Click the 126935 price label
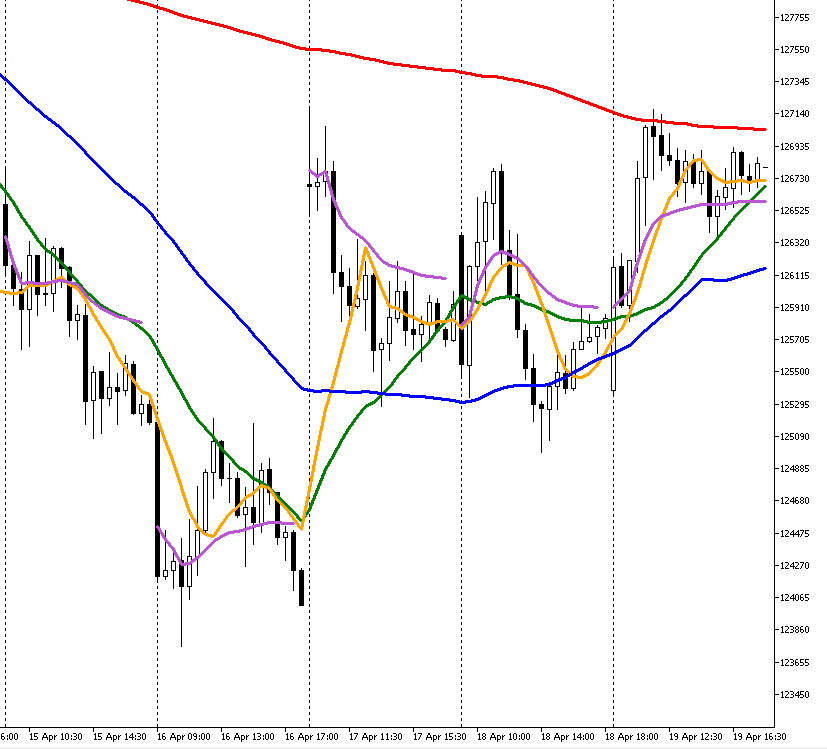Viewport: 827px width, 749px height. [x=794, y=147]
